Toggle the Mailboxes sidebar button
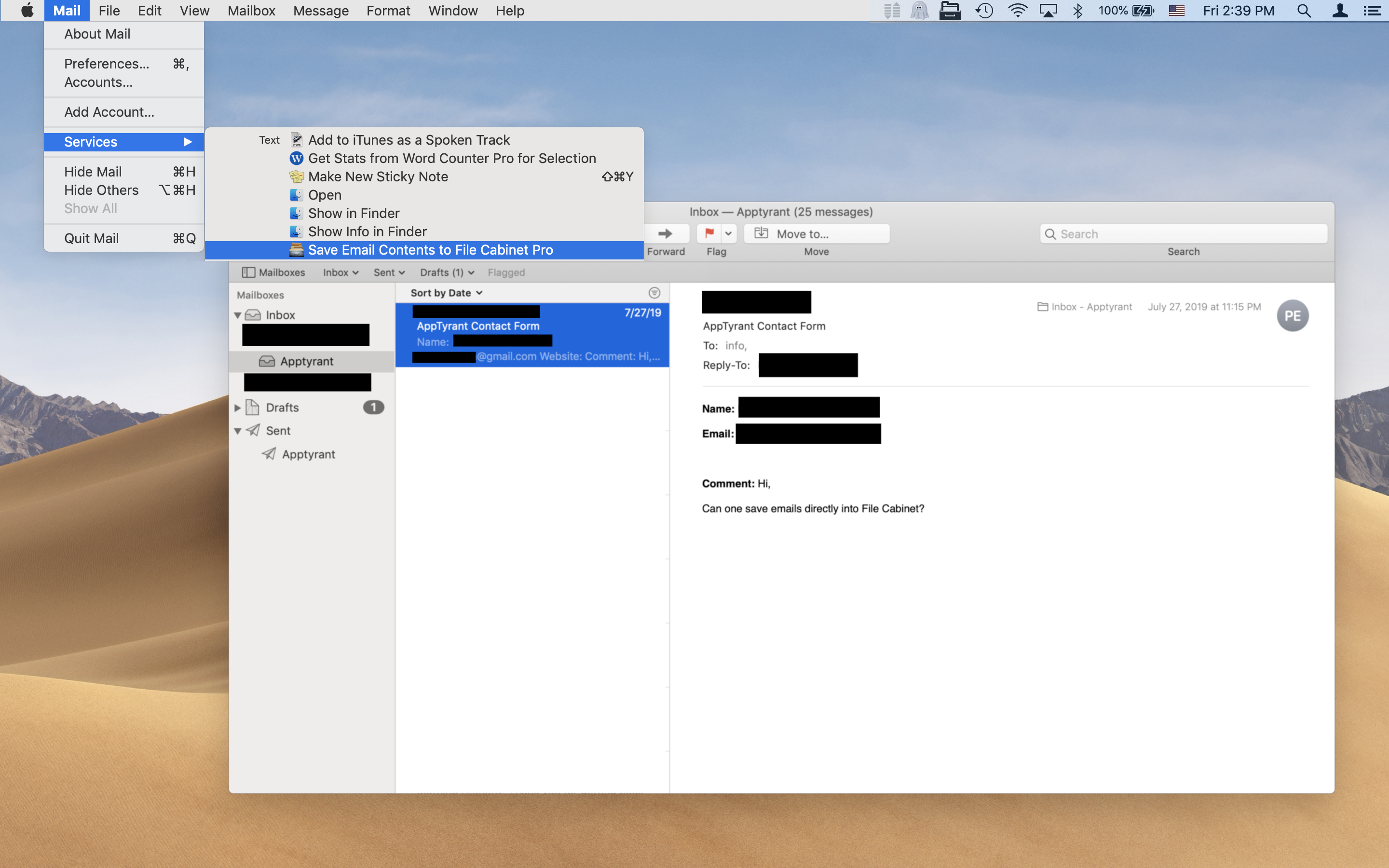Image resolution: width=1389 pixels, height=868 pixels. pyautogui.click(x=274, y=272)
